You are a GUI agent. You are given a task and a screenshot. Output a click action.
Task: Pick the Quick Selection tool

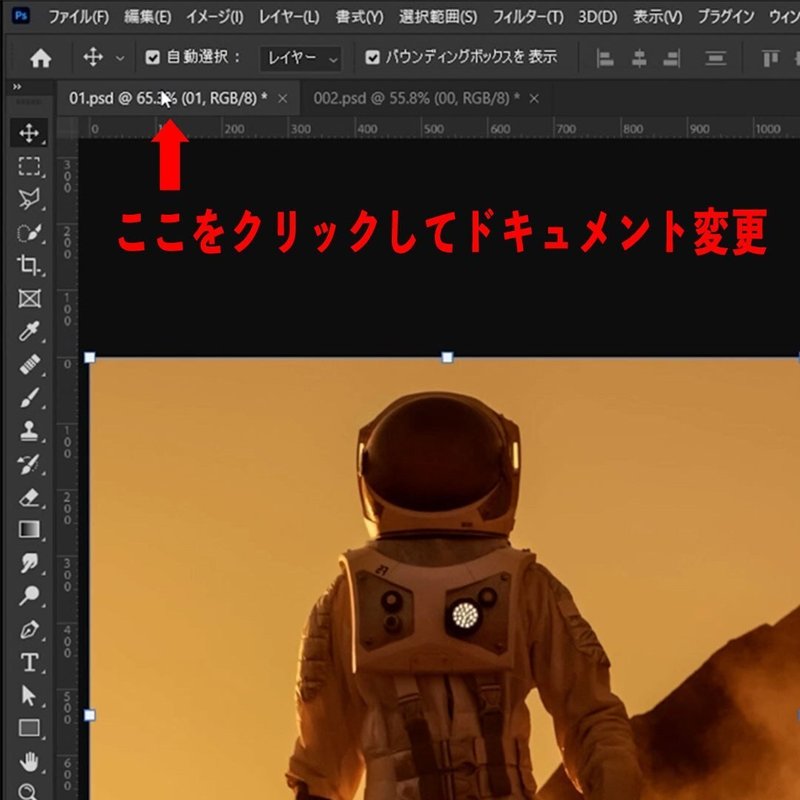pyautogui.click(x=29, y=233)
